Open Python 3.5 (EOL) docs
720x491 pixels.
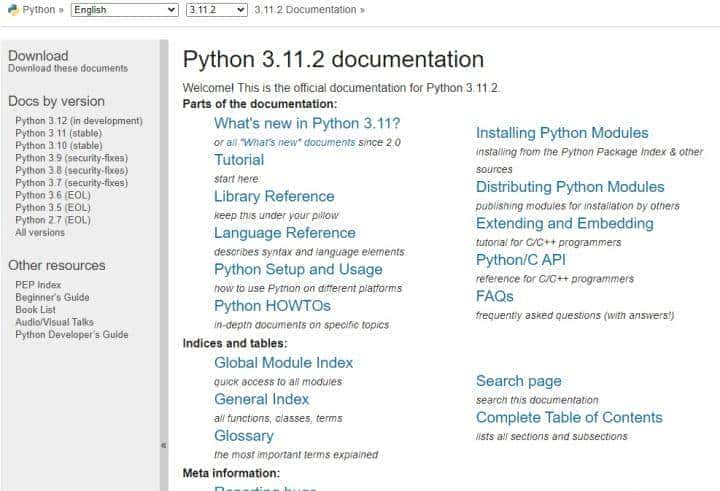coord(53,208)
